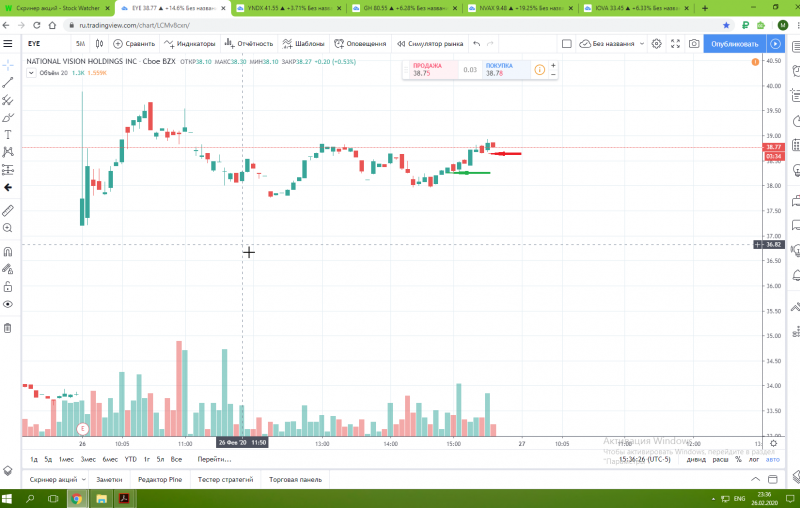Select the pitchfork tool
Screen dimensions: 800x508
8,100
